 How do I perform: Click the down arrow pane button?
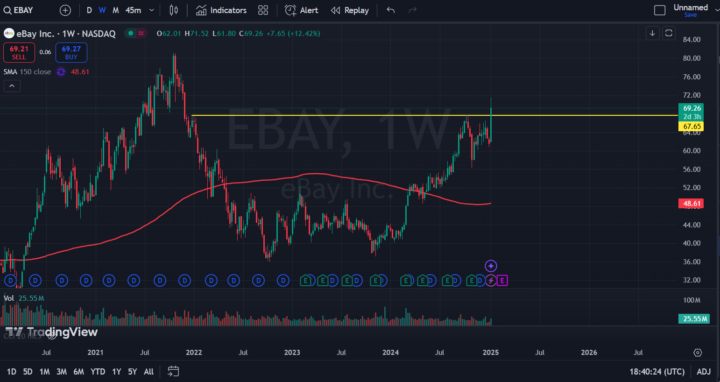(652, 33)
